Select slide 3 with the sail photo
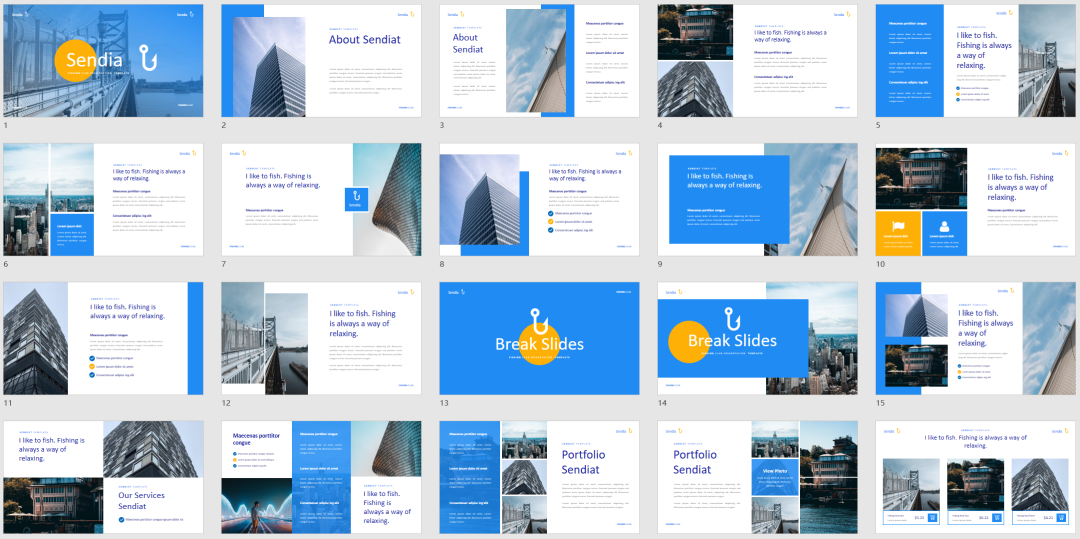The image size is (1080, 539). pos(539,61)
